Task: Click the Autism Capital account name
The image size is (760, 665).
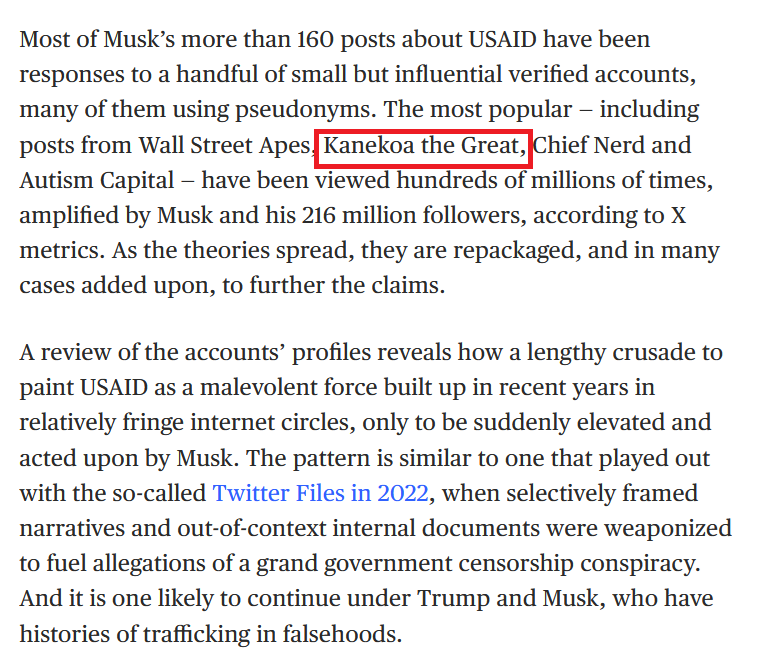Action: tap(96, 180)
